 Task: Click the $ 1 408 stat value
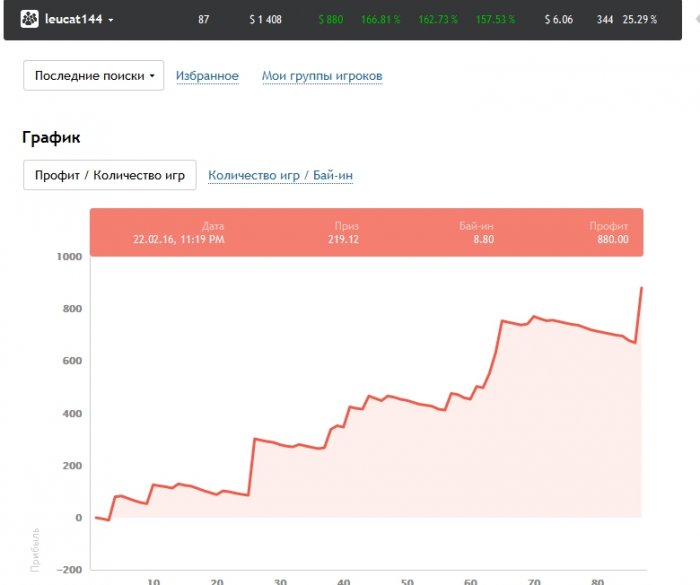(265, 19)
